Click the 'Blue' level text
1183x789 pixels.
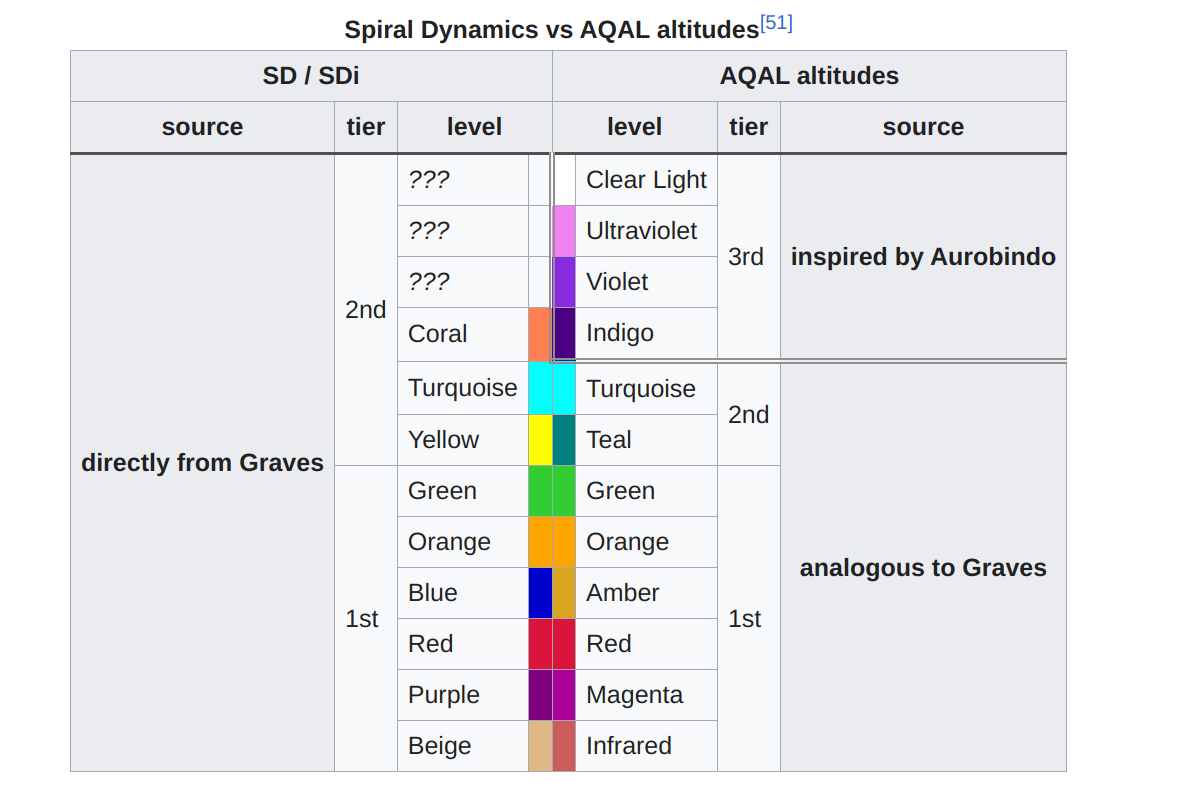(x=433, y=593)
